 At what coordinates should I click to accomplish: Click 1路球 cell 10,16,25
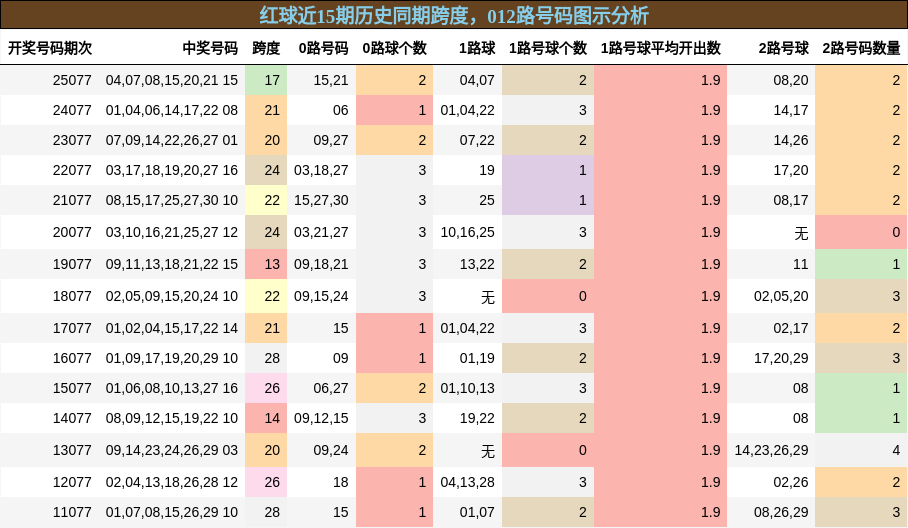[467, 232]
